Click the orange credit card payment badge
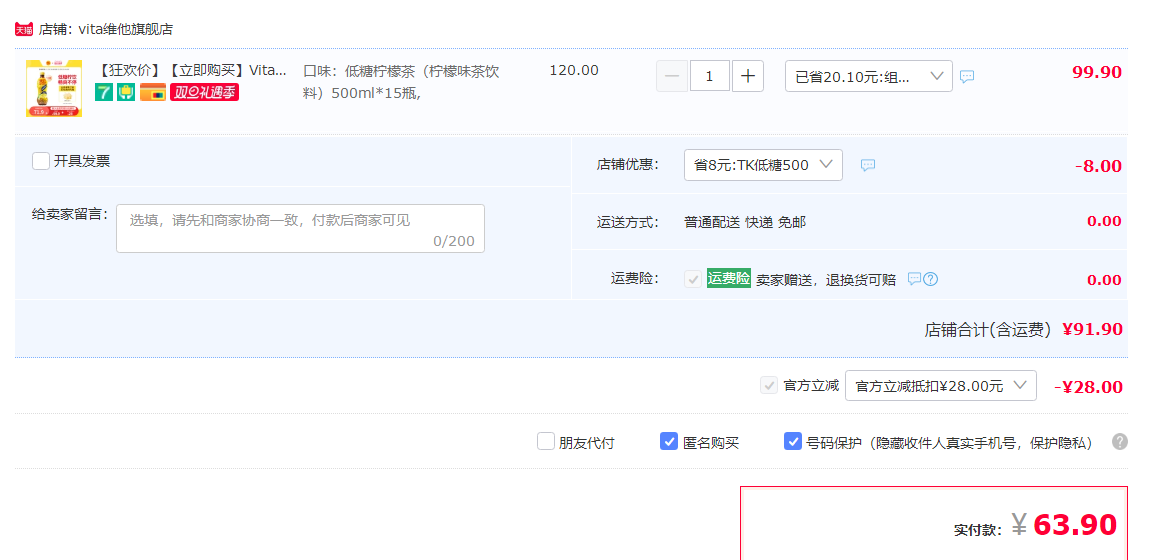Viewport: 1160px width, 560px height. (152, 92)
